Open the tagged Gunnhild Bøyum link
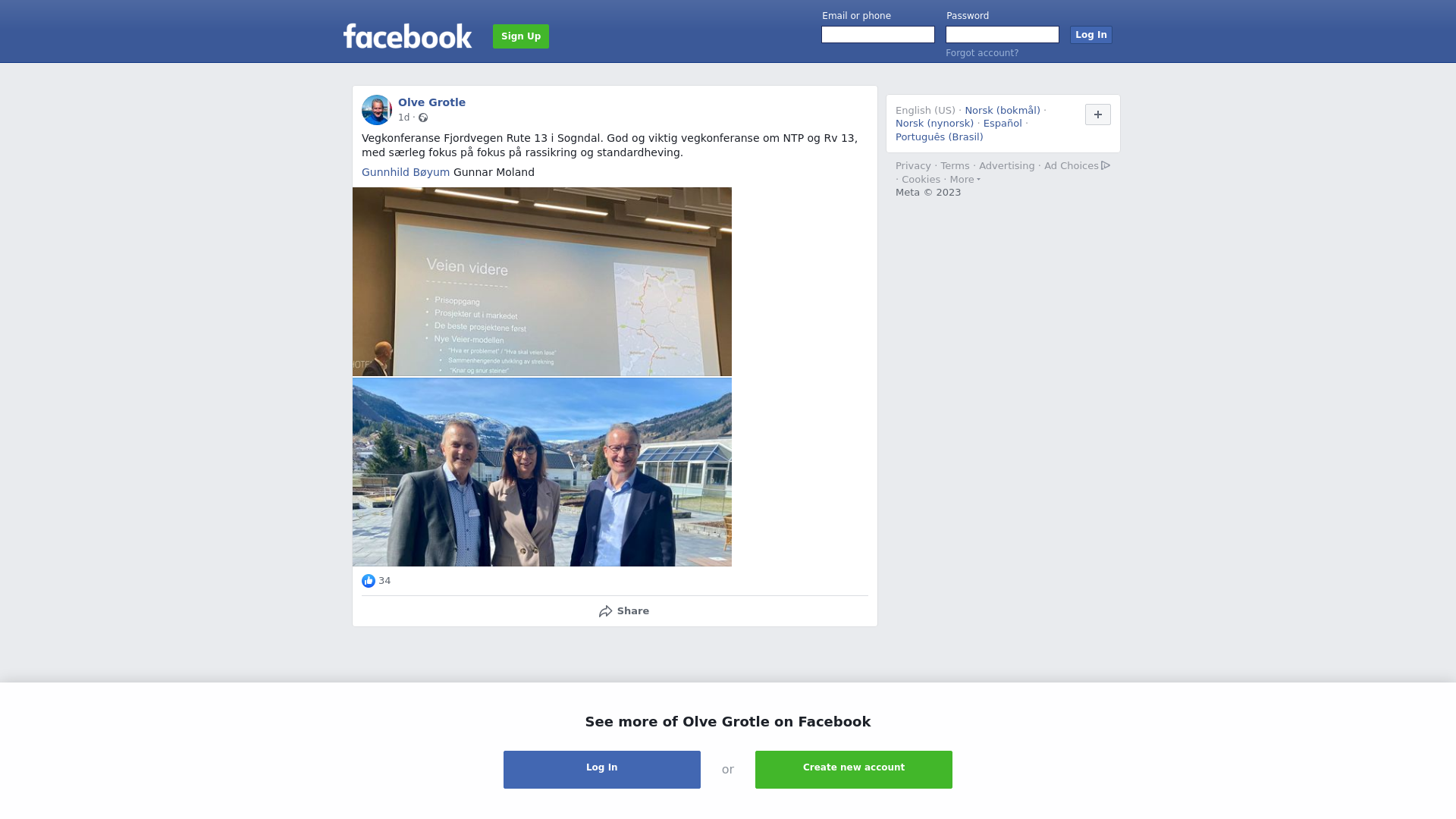1456x819 pixels. tap(406, 172)
